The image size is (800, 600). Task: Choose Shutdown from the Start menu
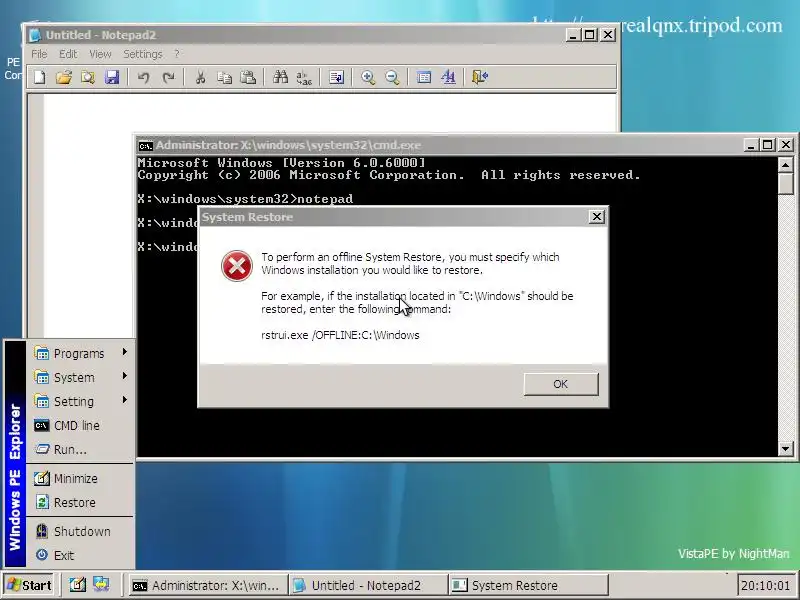click(80, 532)
